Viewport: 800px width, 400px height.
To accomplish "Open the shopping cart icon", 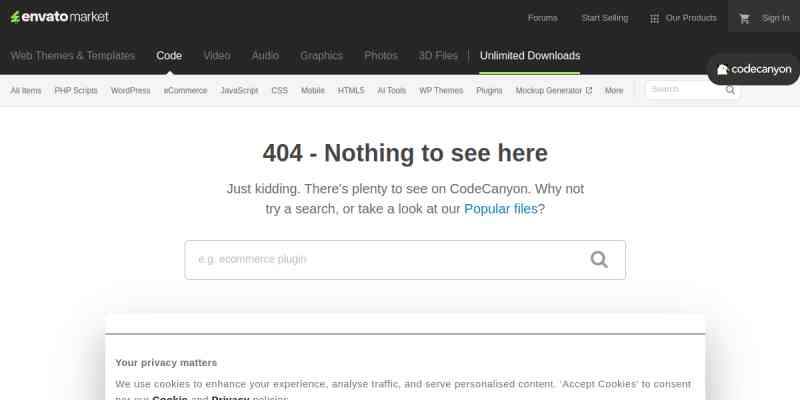I will pyautogui.click(x=744, y=18).
